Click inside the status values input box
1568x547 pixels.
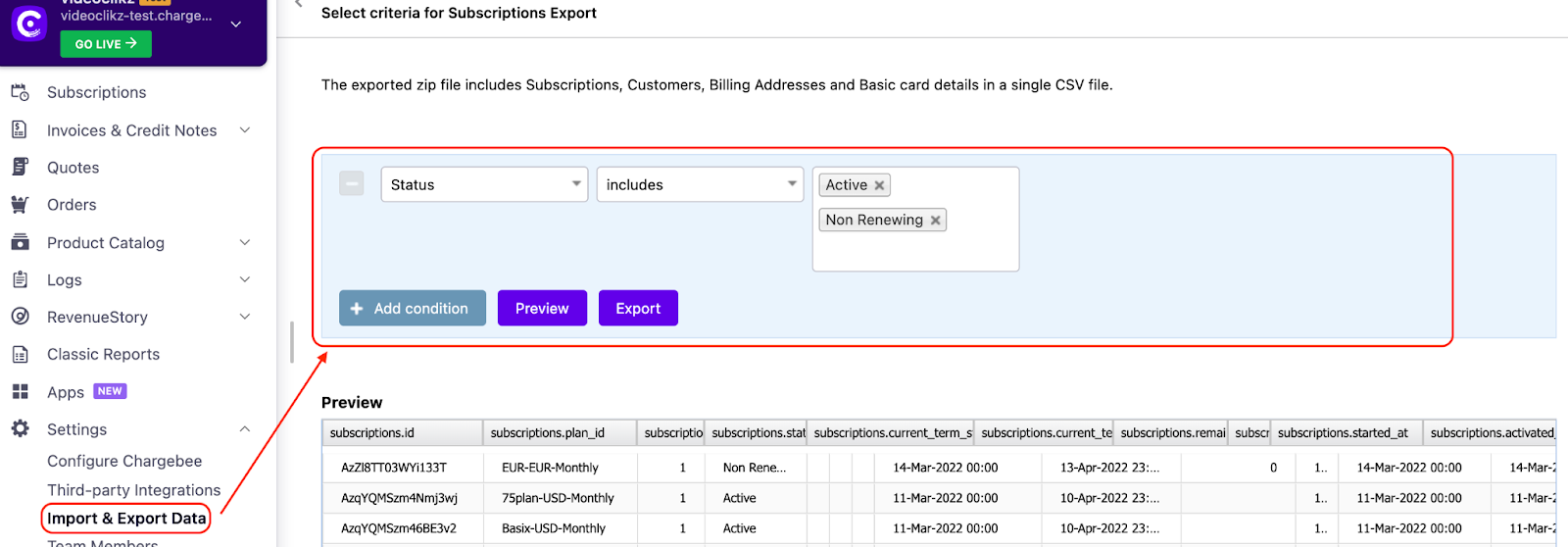(x=915, y=252)
